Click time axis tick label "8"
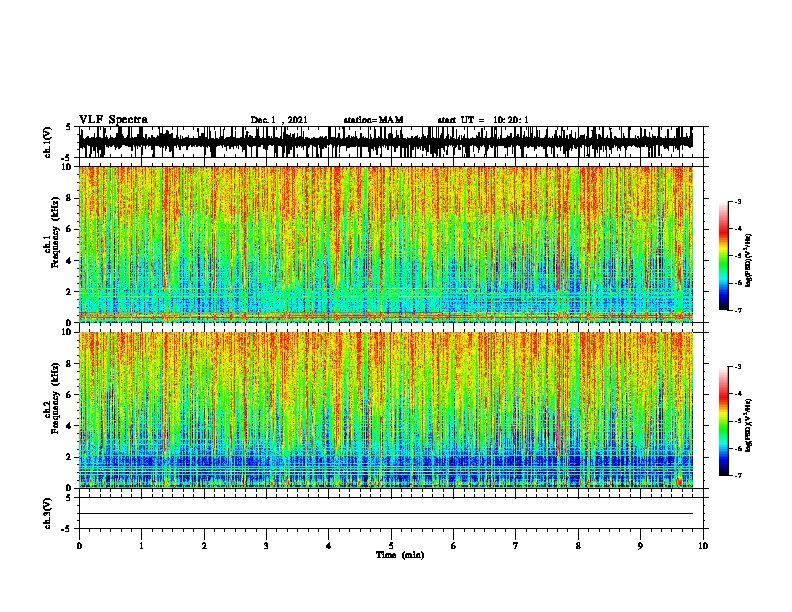Image resolution: width=792 pixels, height=612 pixels. point(578,546)
